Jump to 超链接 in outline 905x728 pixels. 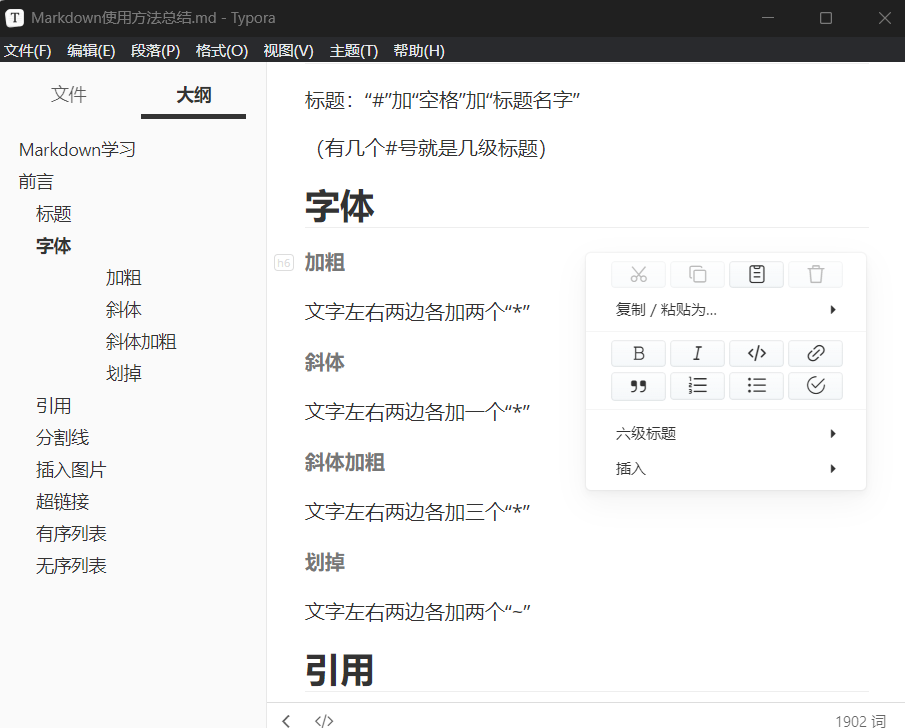click(x=62, y=502)
